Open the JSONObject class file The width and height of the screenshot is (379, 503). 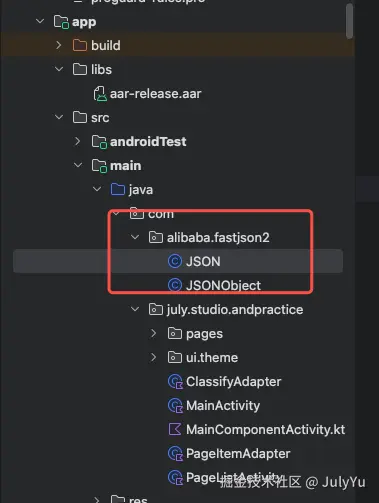pos(223,285)
